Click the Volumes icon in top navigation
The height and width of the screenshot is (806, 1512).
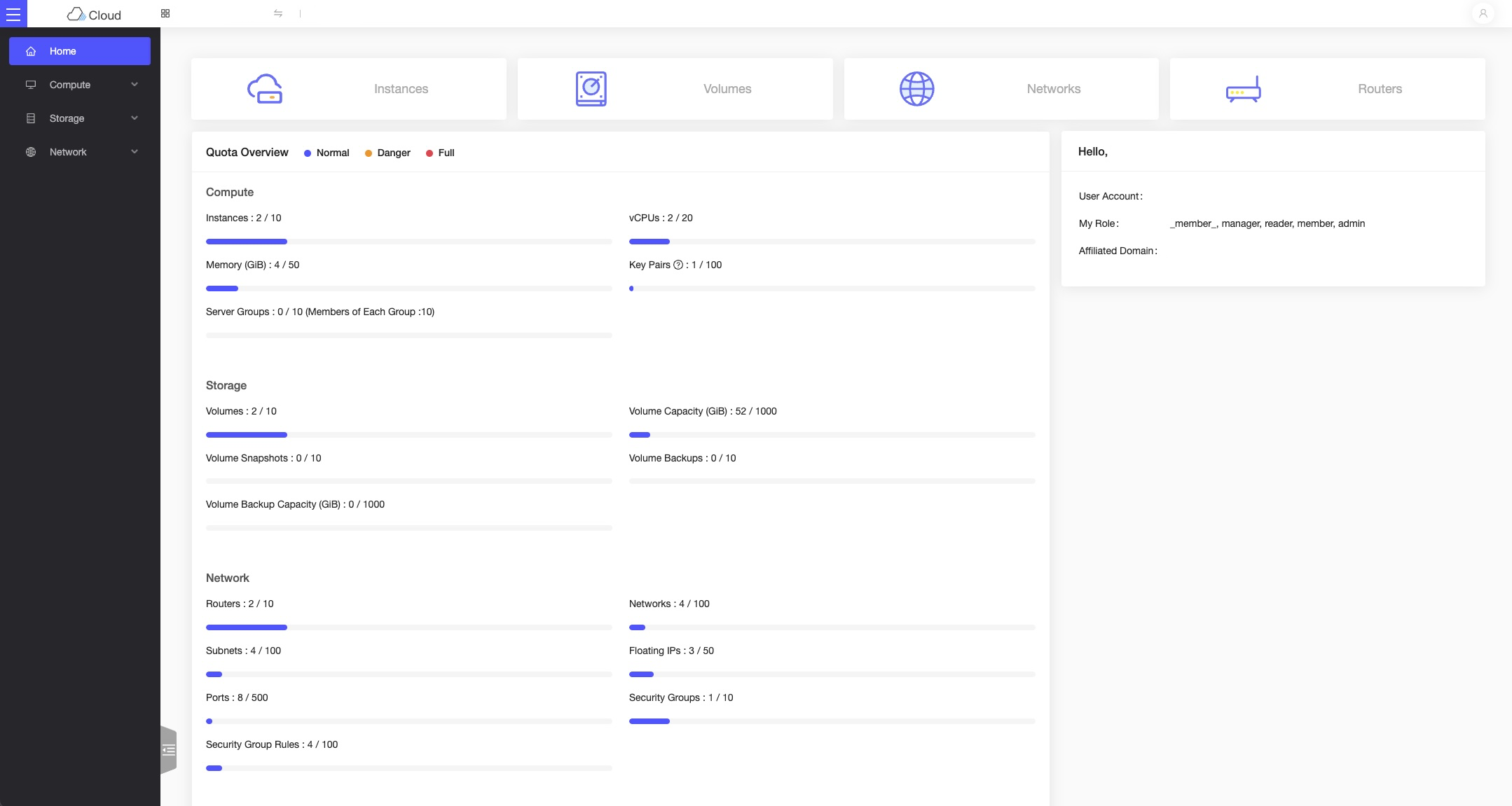click(591, 89)
